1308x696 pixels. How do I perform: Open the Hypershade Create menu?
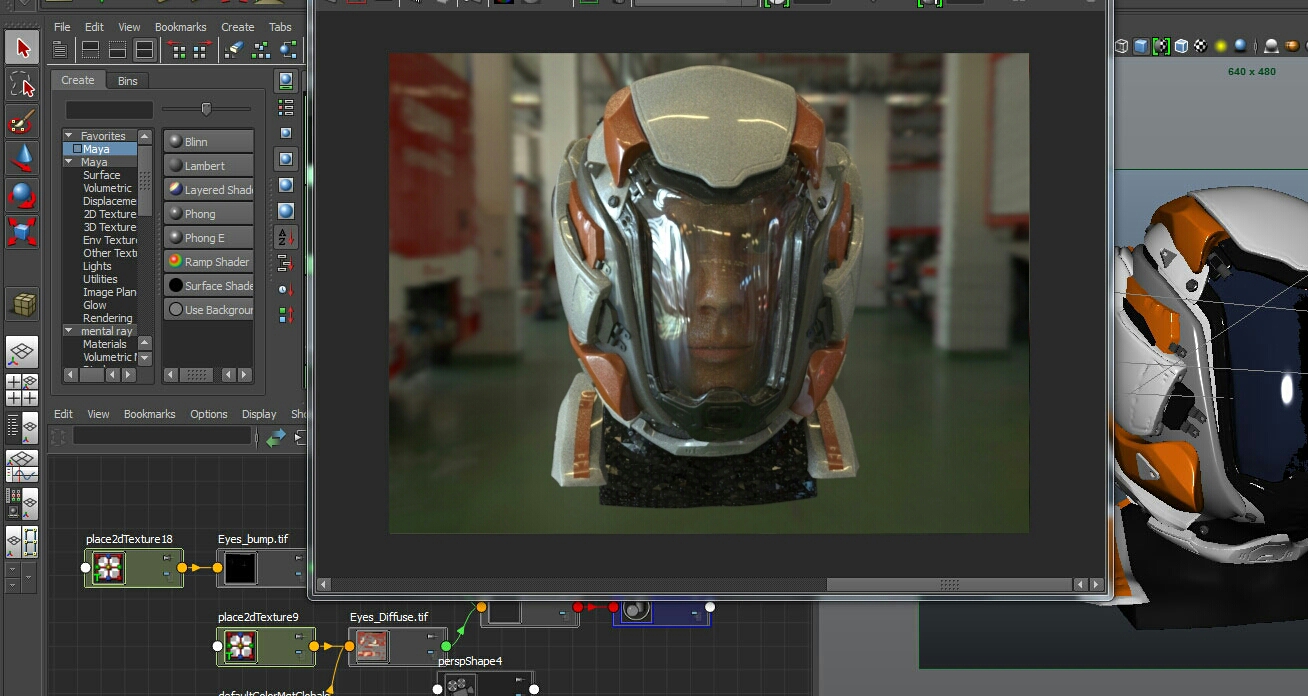(238, 27)
